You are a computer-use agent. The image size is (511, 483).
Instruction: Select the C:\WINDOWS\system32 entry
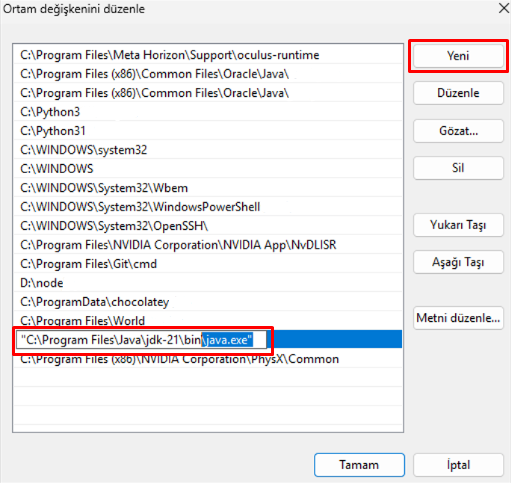pyautogui.click(x=208, y=150)
